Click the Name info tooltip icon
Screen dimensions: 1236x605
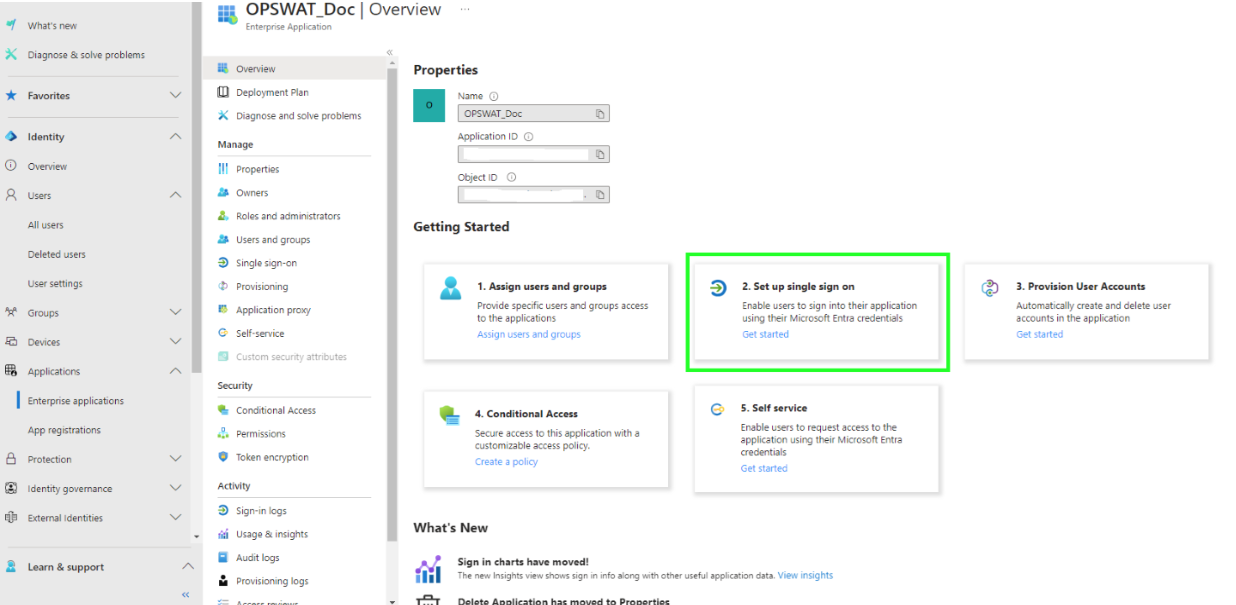point(494,96)
